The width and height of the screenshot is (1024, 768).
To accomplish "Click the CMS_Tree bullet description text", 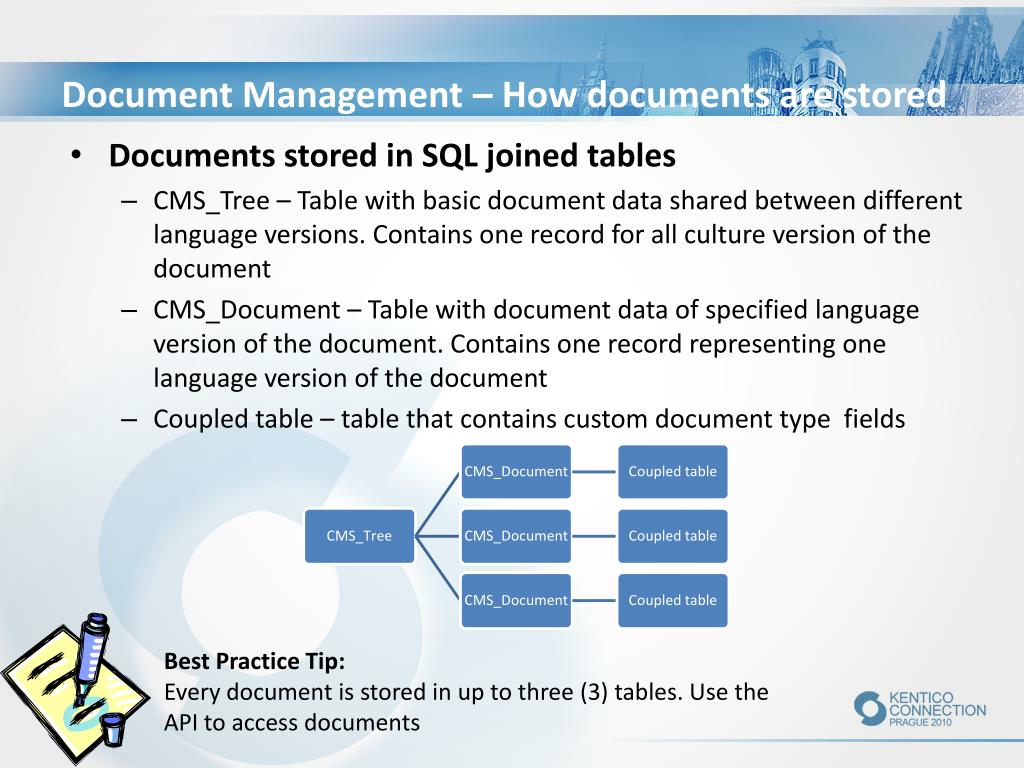I will point(557,234).
